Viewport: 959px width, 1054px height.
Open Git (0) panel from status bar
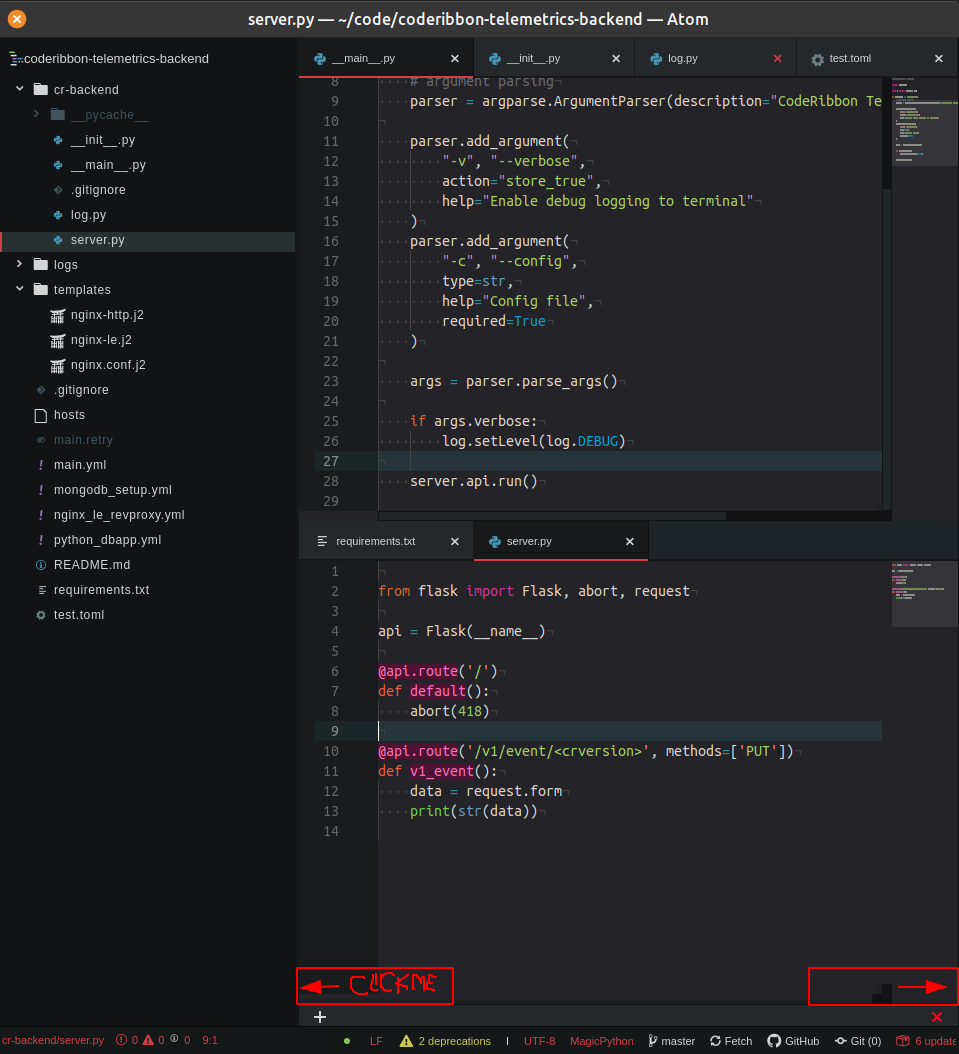pos(858,1041)
